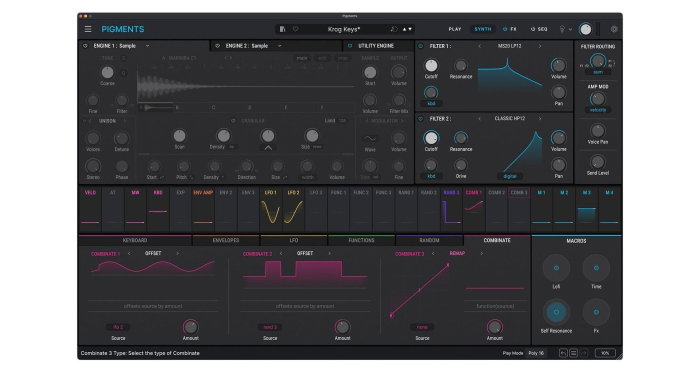700x372 pixels.
Task: Toggle the Q button near Coarse
Action: tap(124, 73)
